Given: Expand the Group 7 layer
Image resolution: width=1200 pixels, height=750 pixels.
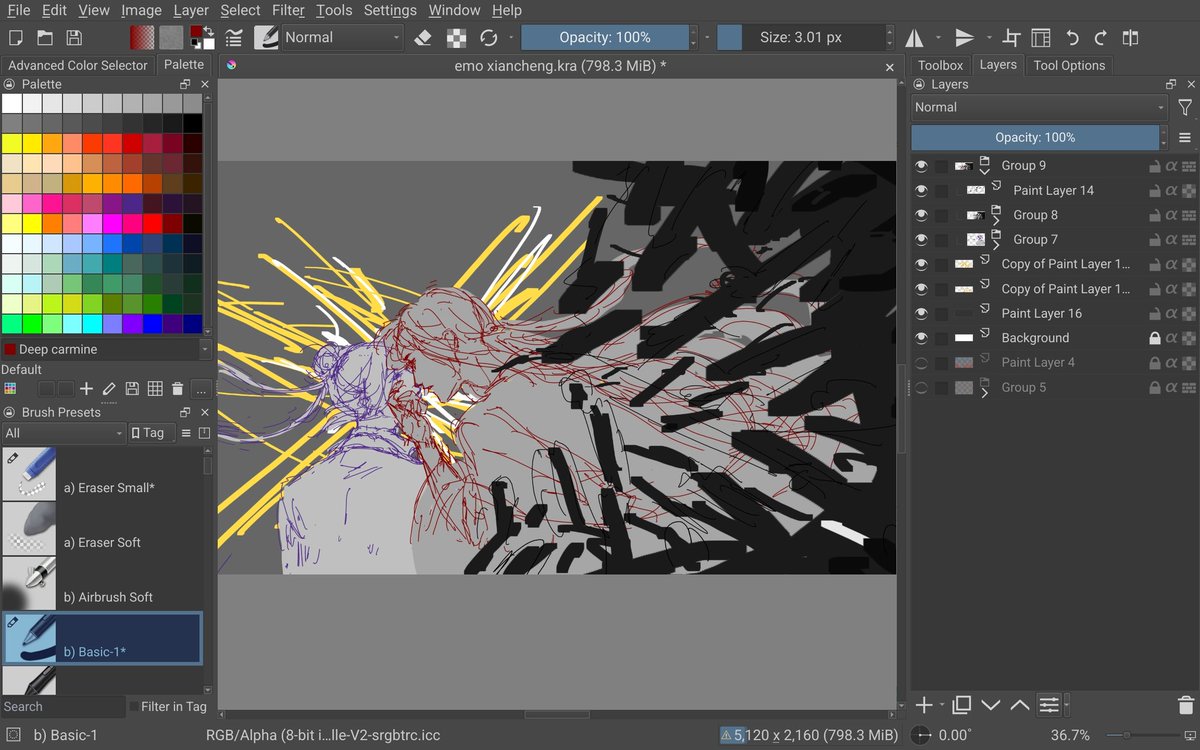Looking at the screenshot, I should [996, 245].
